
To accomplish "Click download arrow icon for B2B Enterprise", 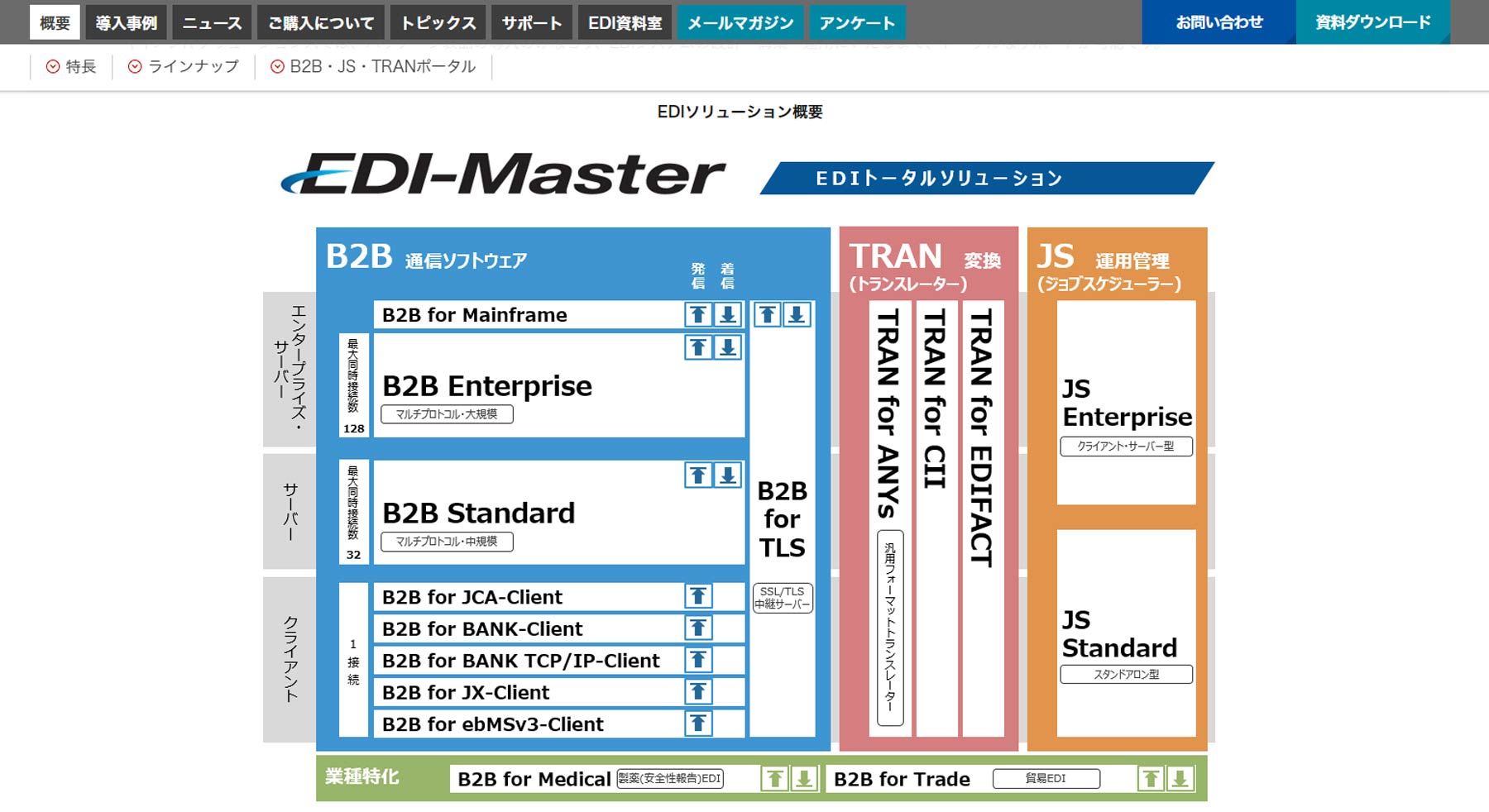I will pyautogui.click(x=728, y=347).
